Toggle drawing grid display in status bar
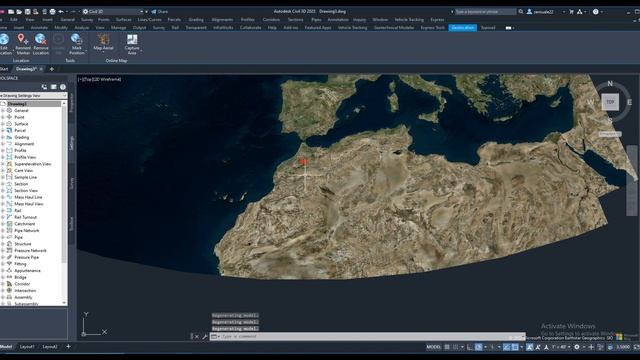 click(x=447, y=347)
